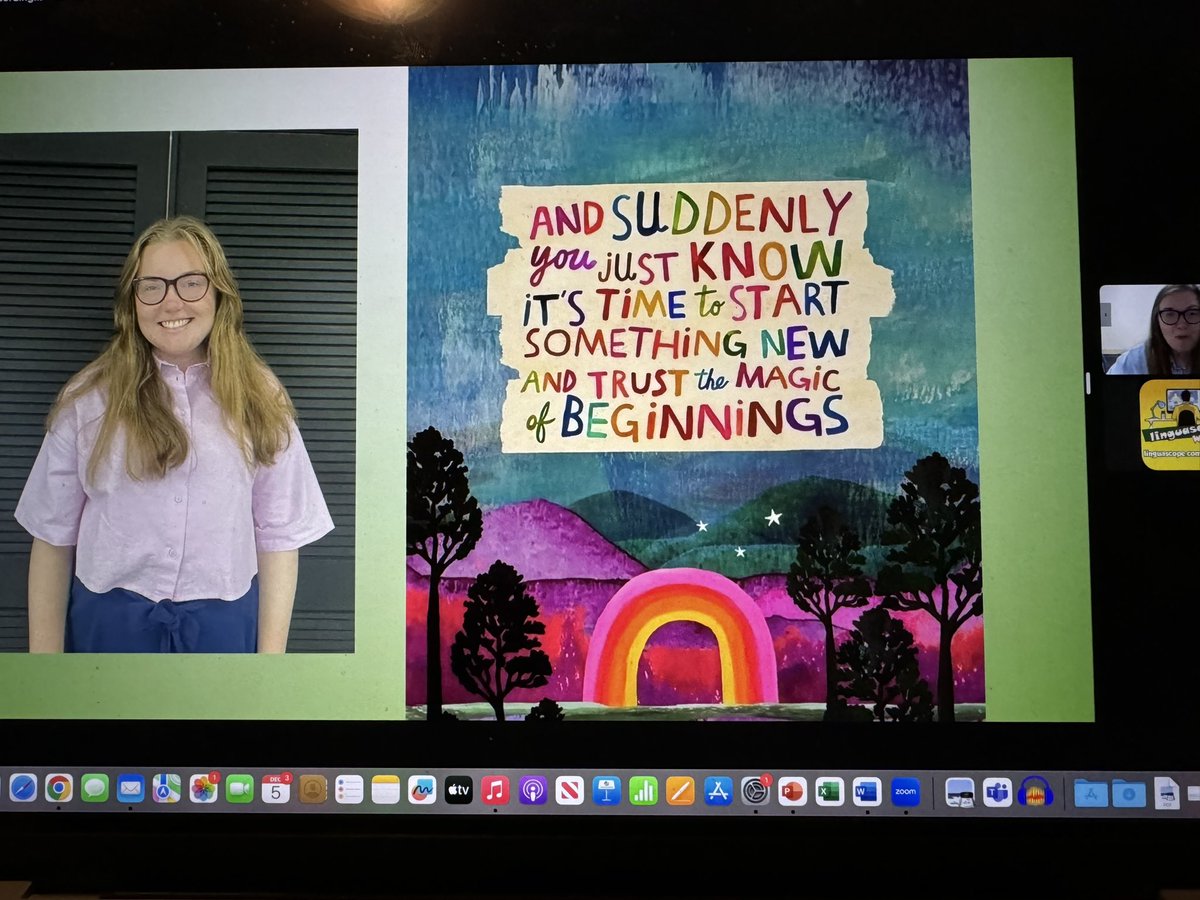The height and width of the screenshot is (900, 1200).
Task: Open the News app in Dock
Action: pyautogui.click(x=570, y=790)
